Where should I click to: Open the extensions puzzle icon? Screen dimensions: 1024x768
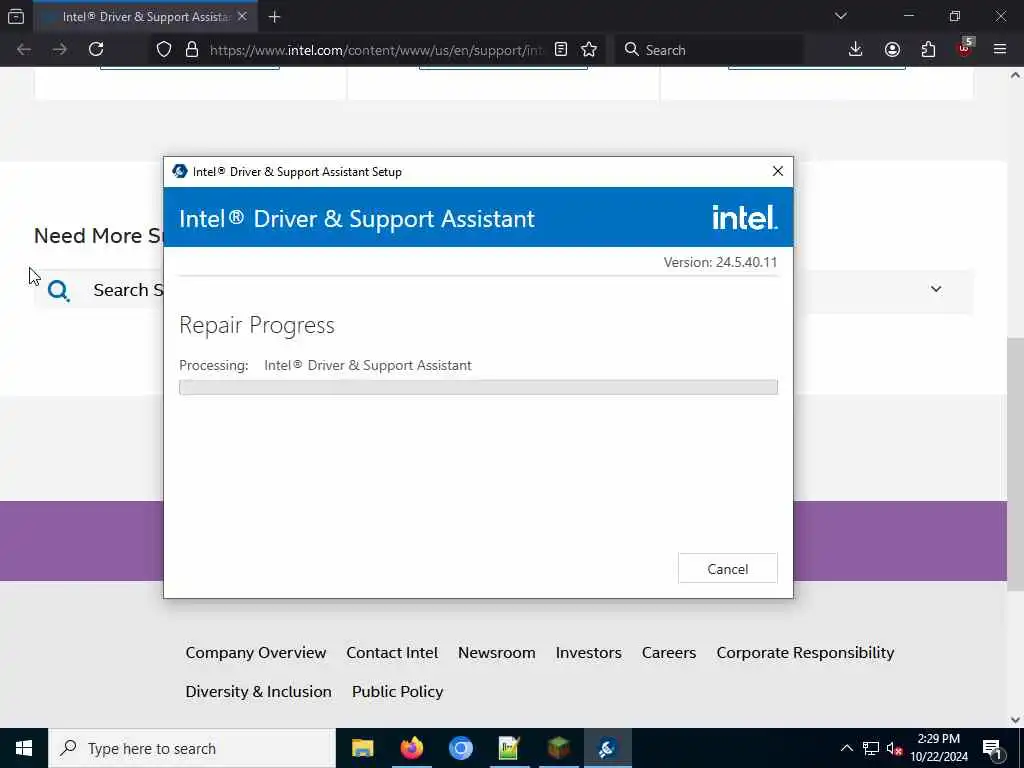pyautogui.click(x=928, y=50)
